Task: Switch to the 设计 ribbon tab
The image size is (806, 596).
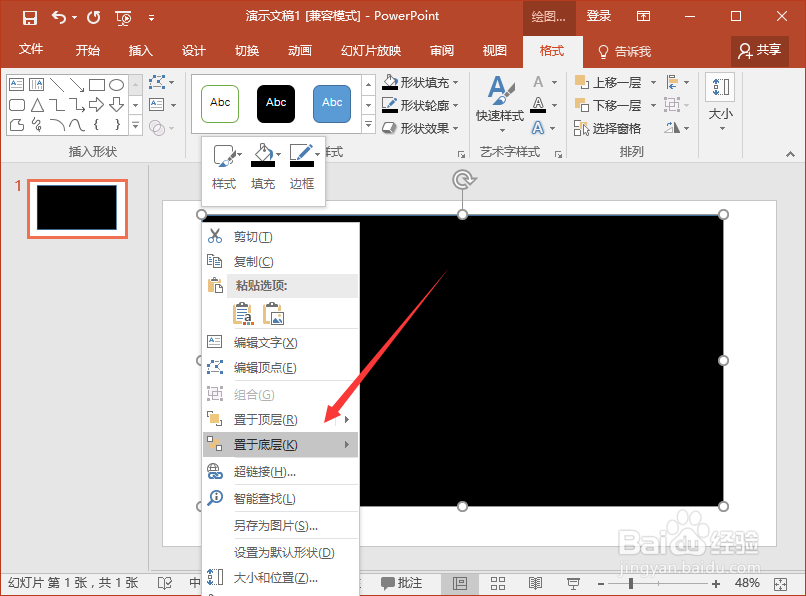Action: (x=194, y=50)
